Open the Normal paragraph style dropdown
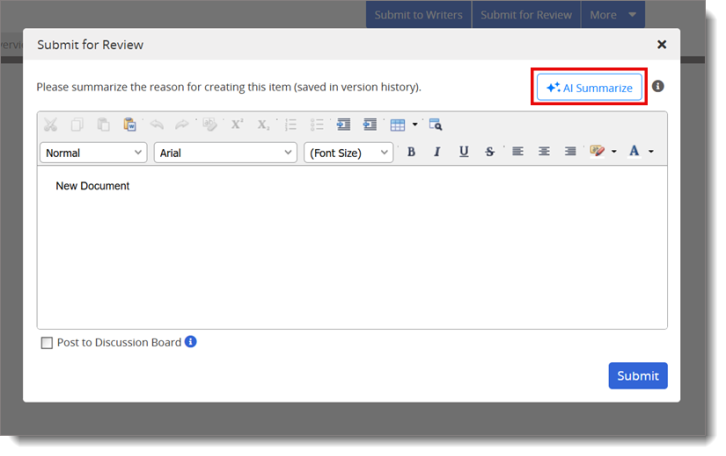This screenshot has height=456, width=726. coord(94,152)
